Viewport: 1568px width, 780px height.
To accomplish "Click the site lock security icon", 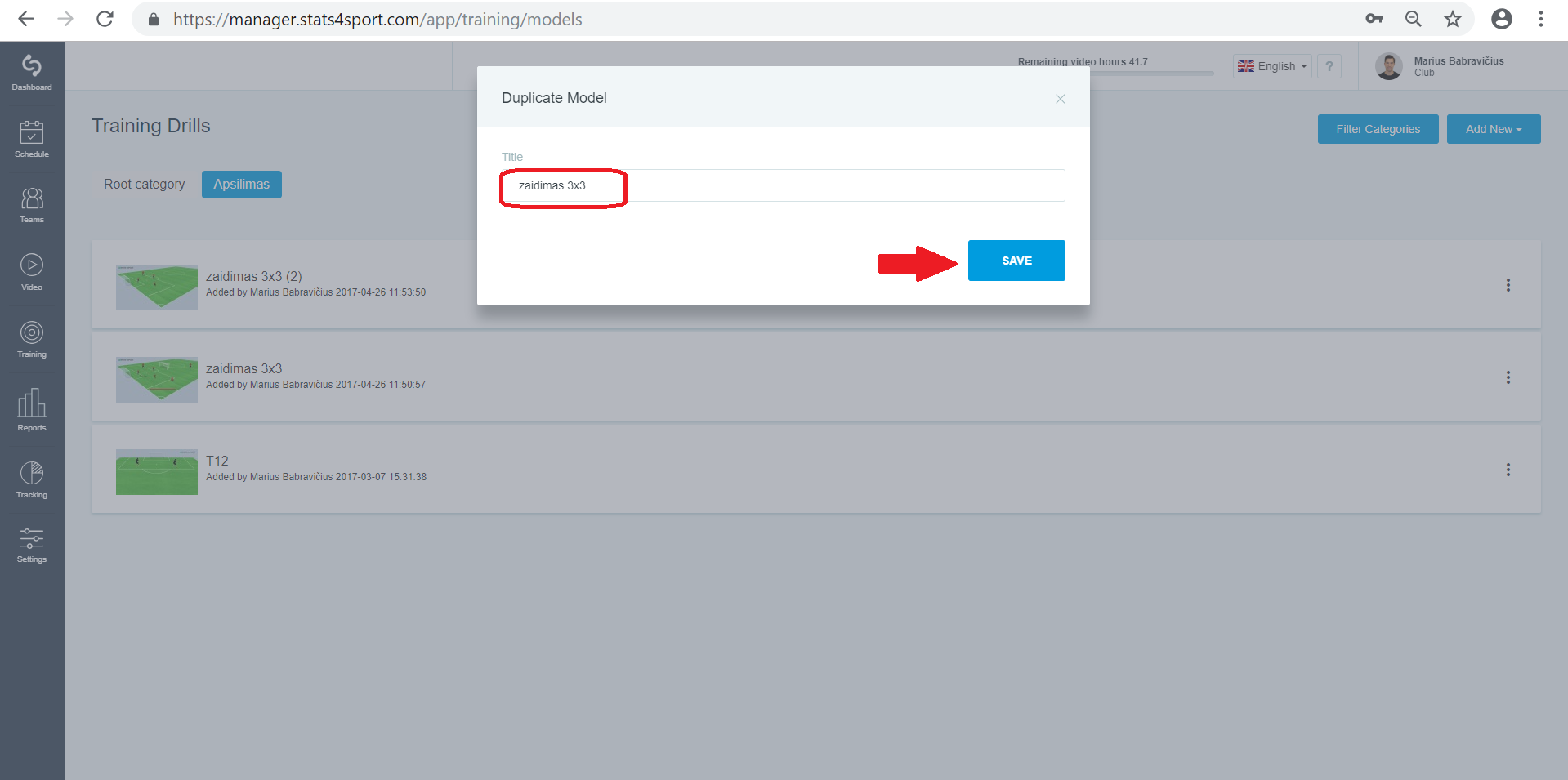I will 153,19.
